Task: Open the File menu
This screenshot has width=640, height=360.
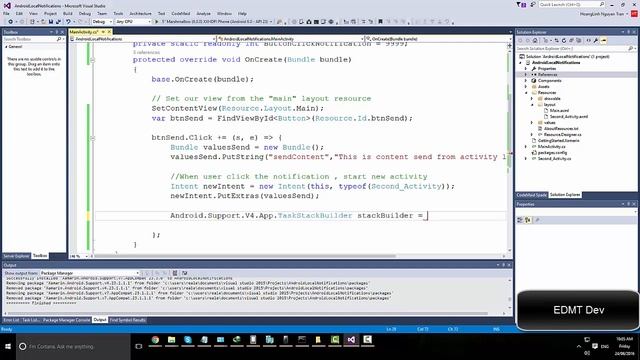Action: tap(6, 13)
